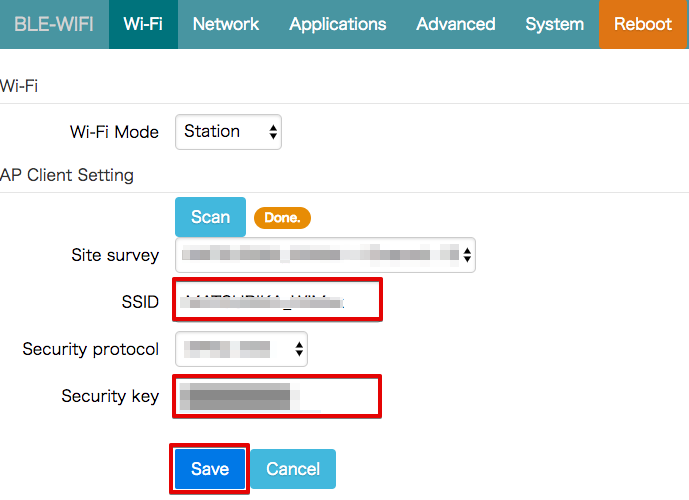Screen dimensions: 689x500
Task: Click the Wi-Fi Mode label
Action: 114,132
